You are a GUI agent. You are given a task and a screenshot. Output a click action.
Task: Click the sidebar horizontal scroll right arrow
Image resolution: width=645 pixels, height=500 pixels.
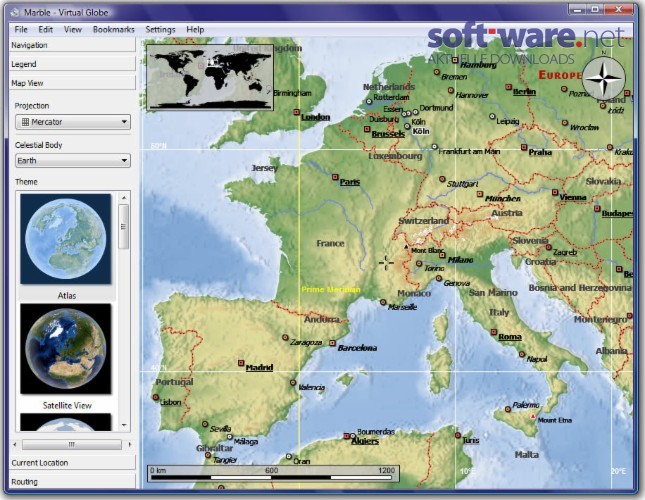click(x=130, y=444)
